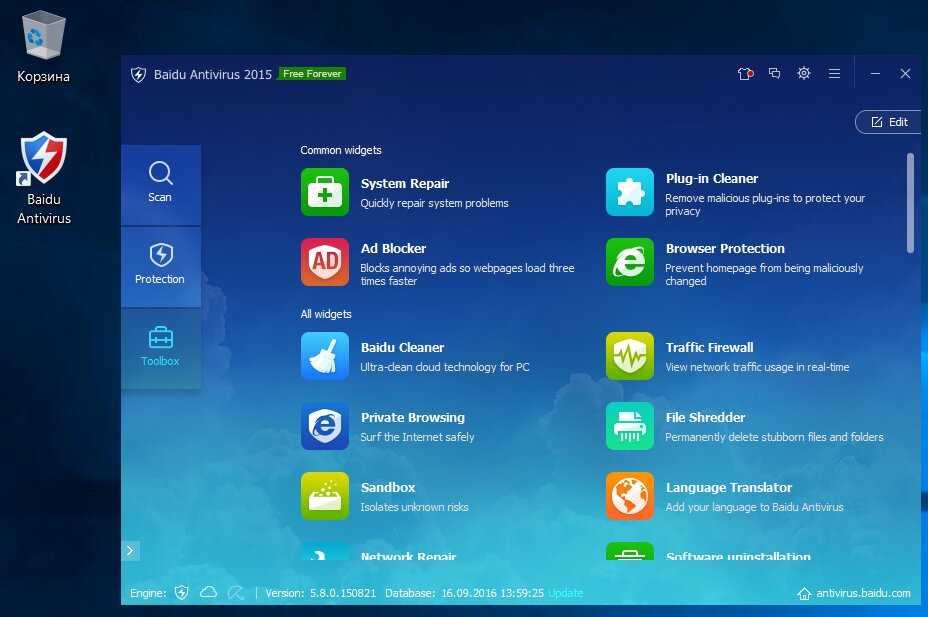928x617 pixels.
Task: Toggle the shield engine in status bar
Action: click(x=181, y=592)
